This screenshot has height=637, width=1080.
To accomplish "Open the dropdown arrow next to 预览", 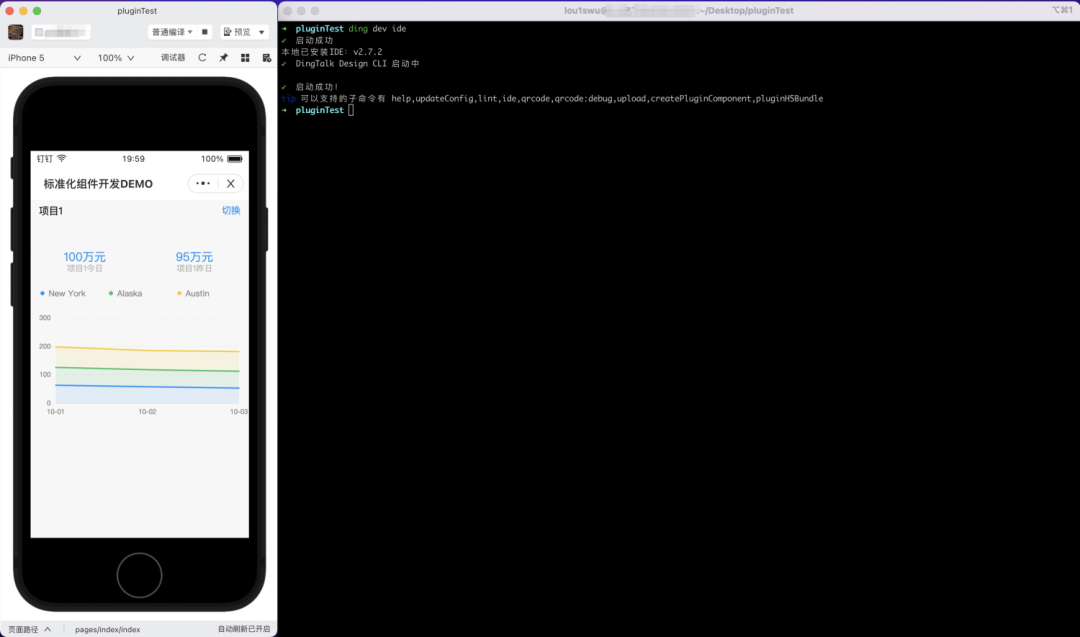I will pos(262,32).
